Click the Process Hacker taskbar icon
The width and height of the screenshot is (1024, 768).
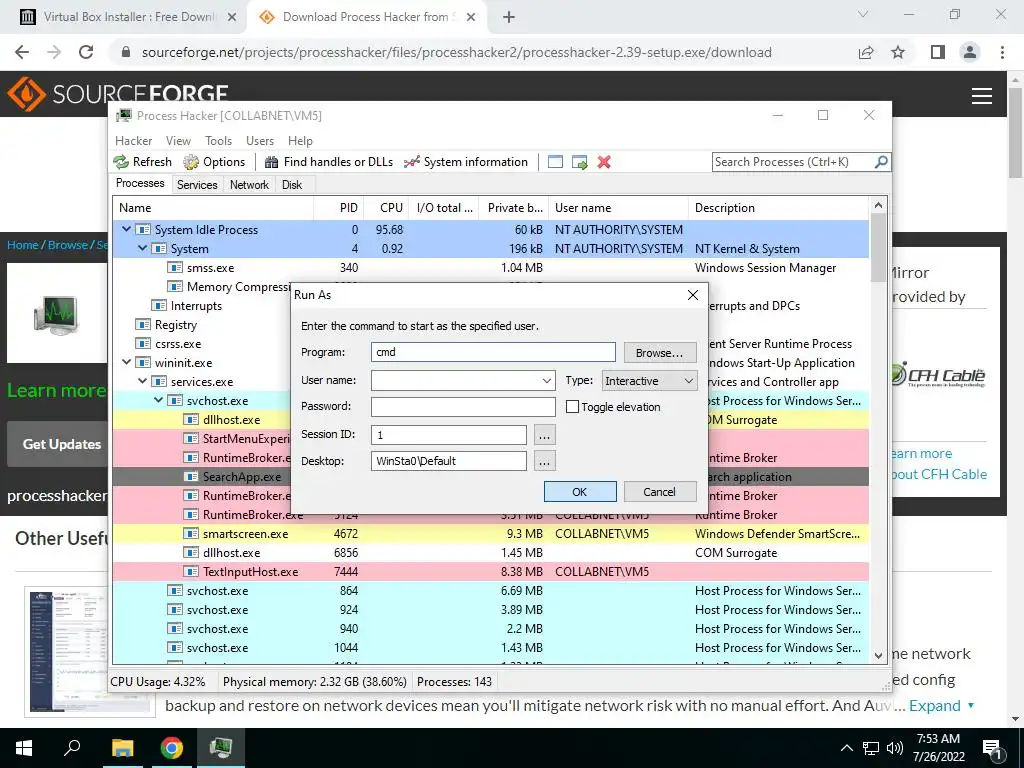click(221, 748)
